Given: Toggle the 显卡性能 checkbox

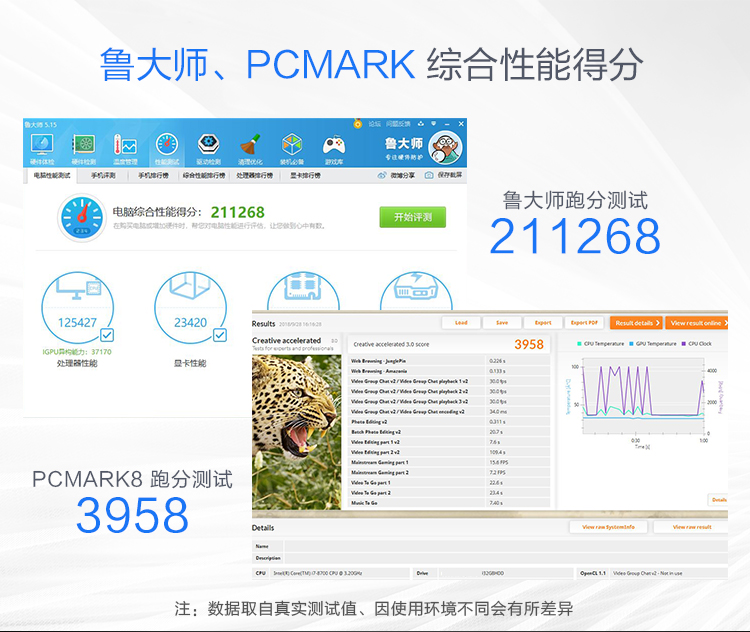Looking at the screenshot, I should click(220, 335).
